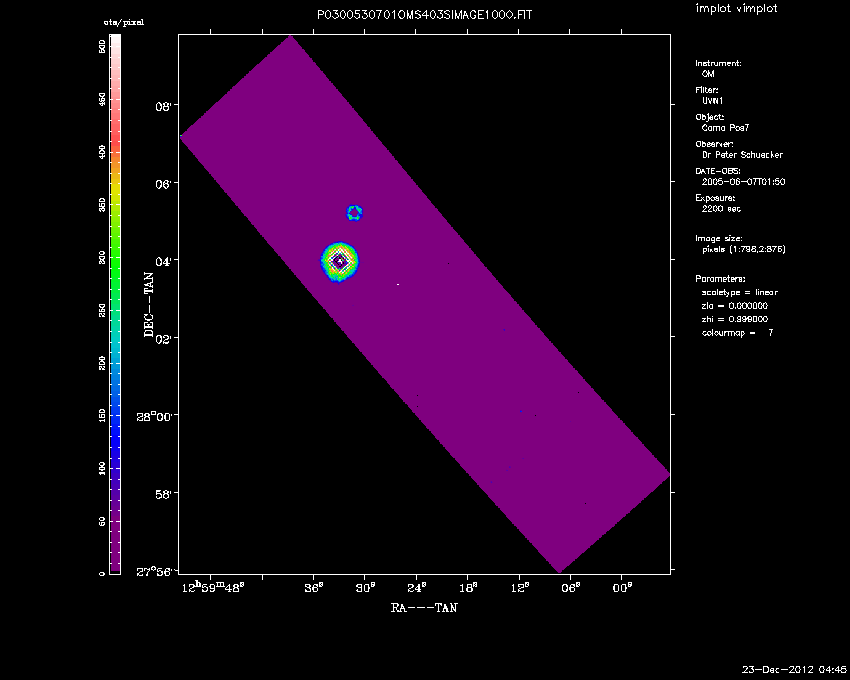Click the small ring-shaped source above the bright star

coord(354,213)
